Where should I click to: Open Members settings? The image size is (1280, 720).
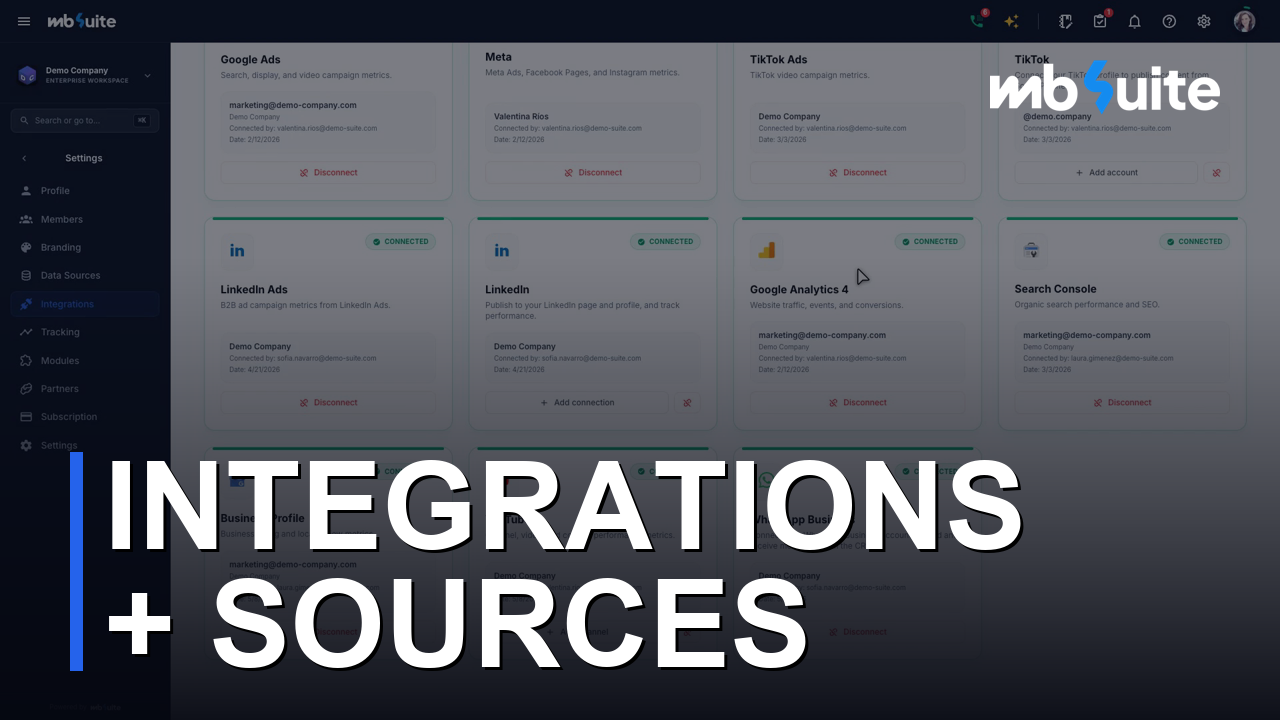(x=85, y=219)
